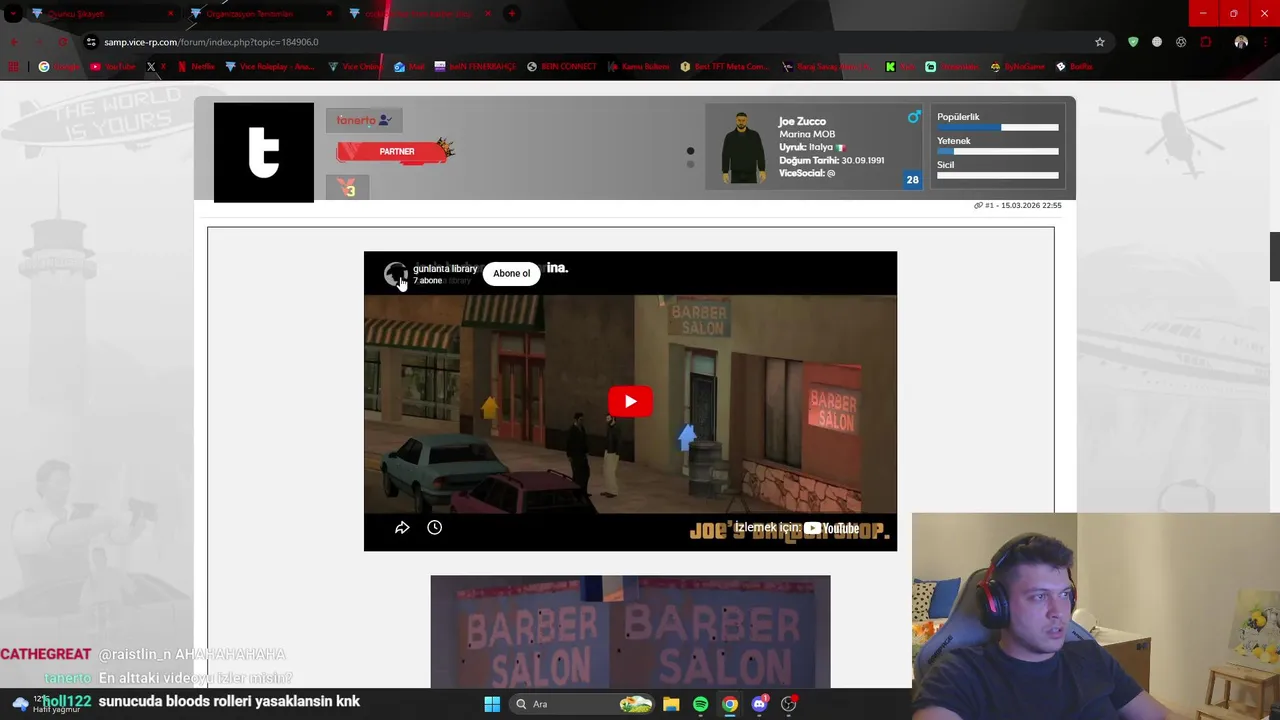The height and width of the screenshot is (720, 1280).
Task: Open OBS Studio from the taskbar
Action: click(789, 704)
